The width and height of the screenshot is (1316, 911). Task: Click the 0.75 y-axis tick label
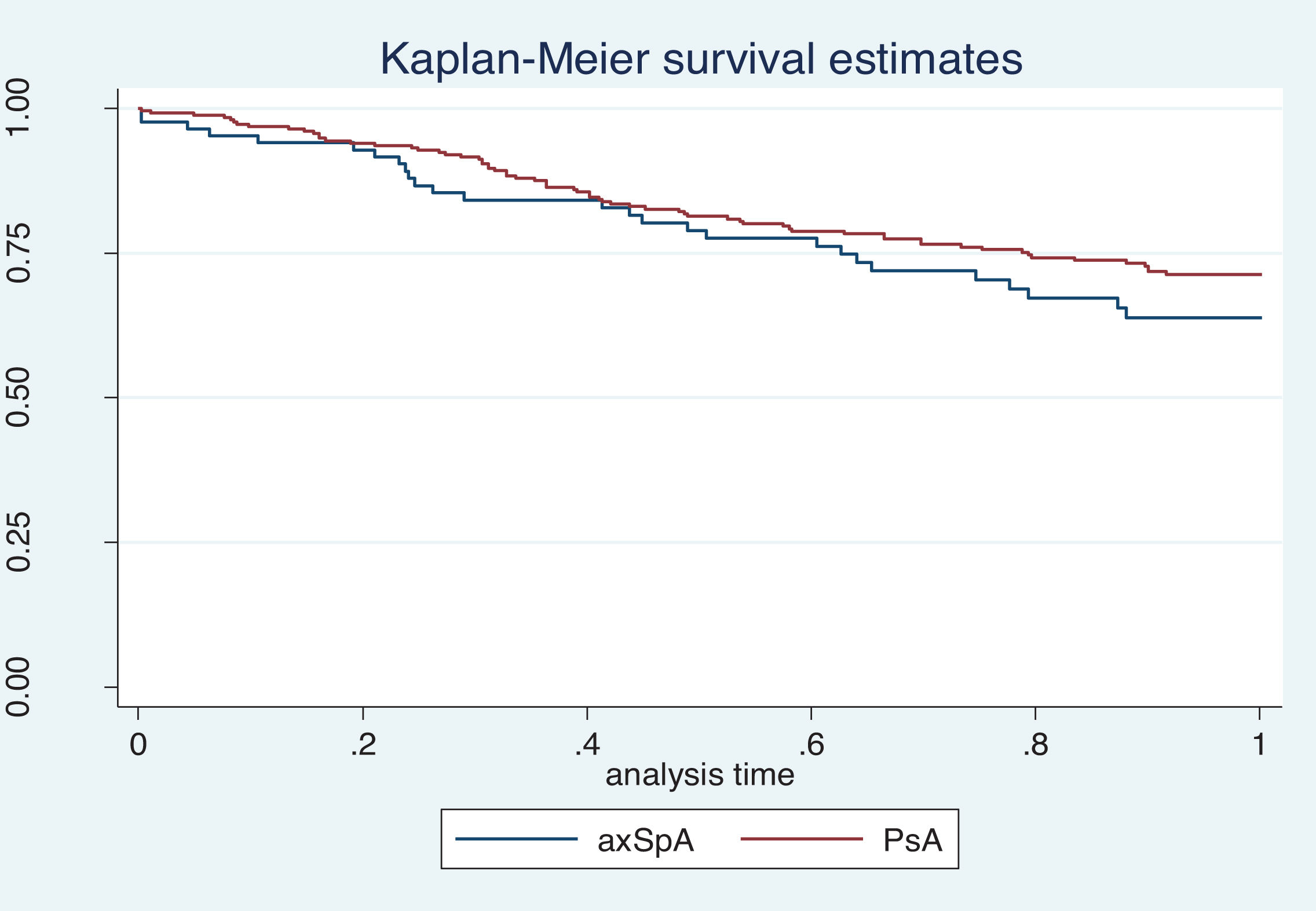click(x=19, y=253)
